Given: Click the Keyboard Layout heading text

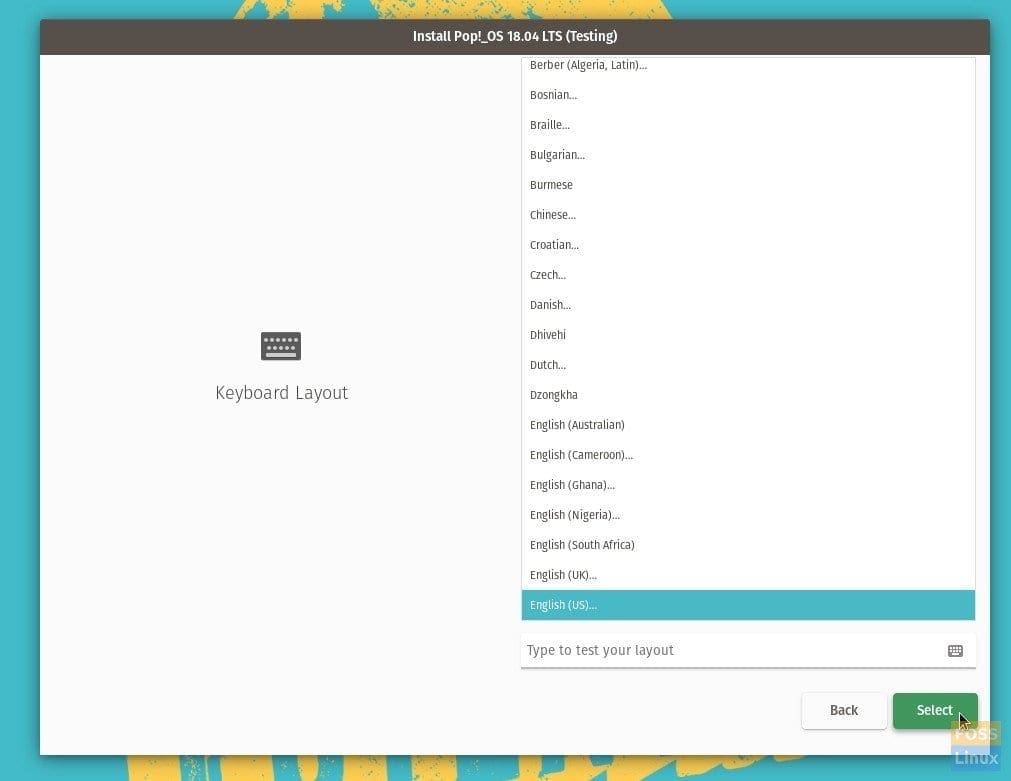Looking at the screenshot, I should (282, 393).
